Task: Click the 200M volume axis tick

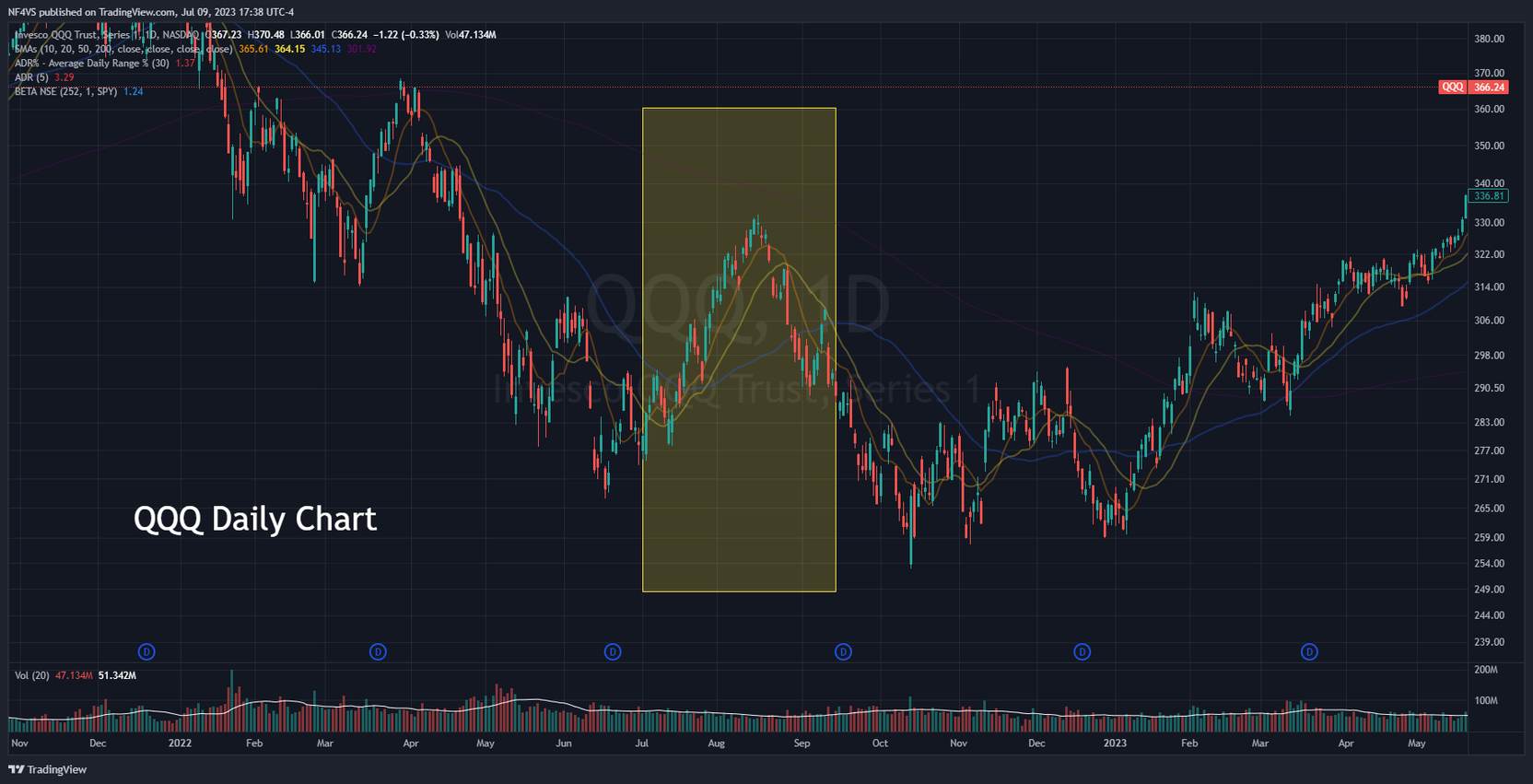Action: coord(1486,670)
